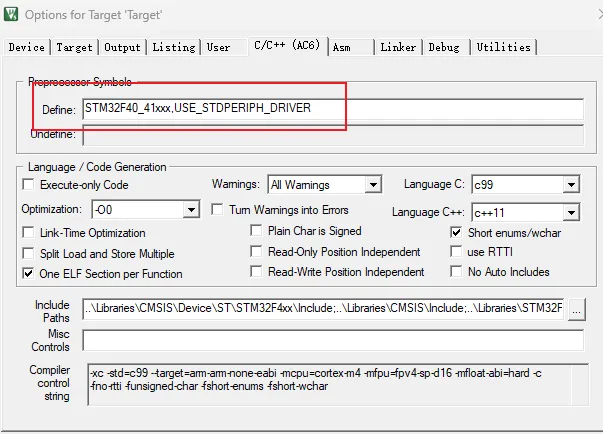This screenshot has width=603, height=434.
Task: Check Plain Char is Signed option
Action: click(256, 231)
